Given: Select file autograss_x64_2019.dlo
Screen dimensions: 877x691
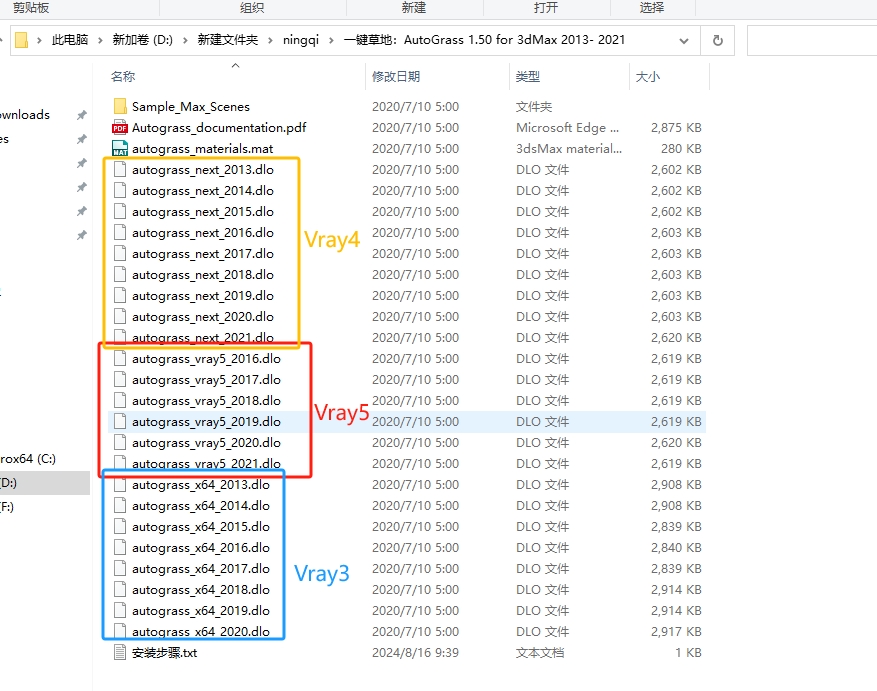Looking at the screenshot, I should (x=201, y=610).
